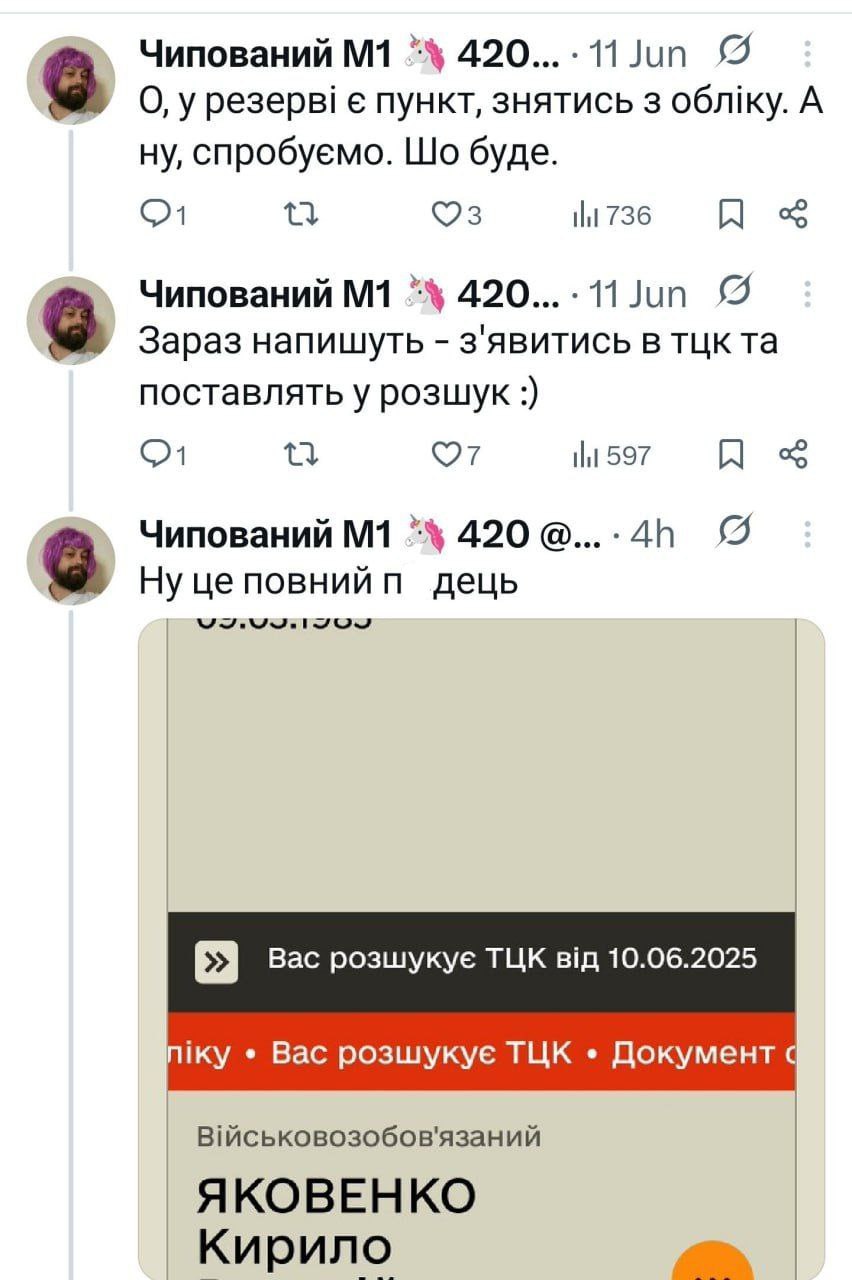The width and height of the screenshot is (852, 1280).
Task: Share the second tweet about розшук
Action: 792,456
